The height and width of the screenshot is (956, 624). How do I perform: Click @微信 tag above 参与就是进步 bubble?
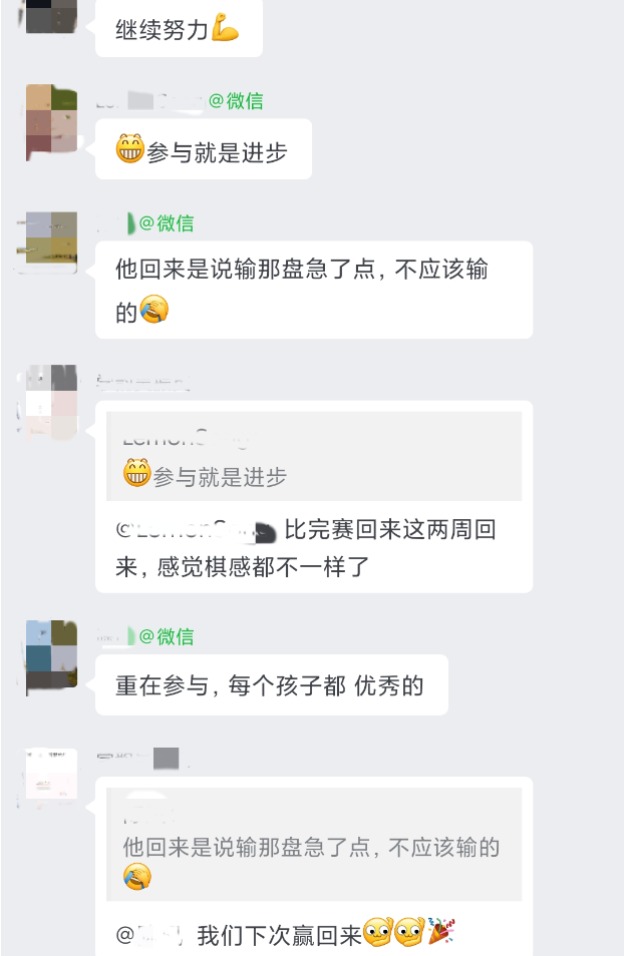(x=235, y=101)
